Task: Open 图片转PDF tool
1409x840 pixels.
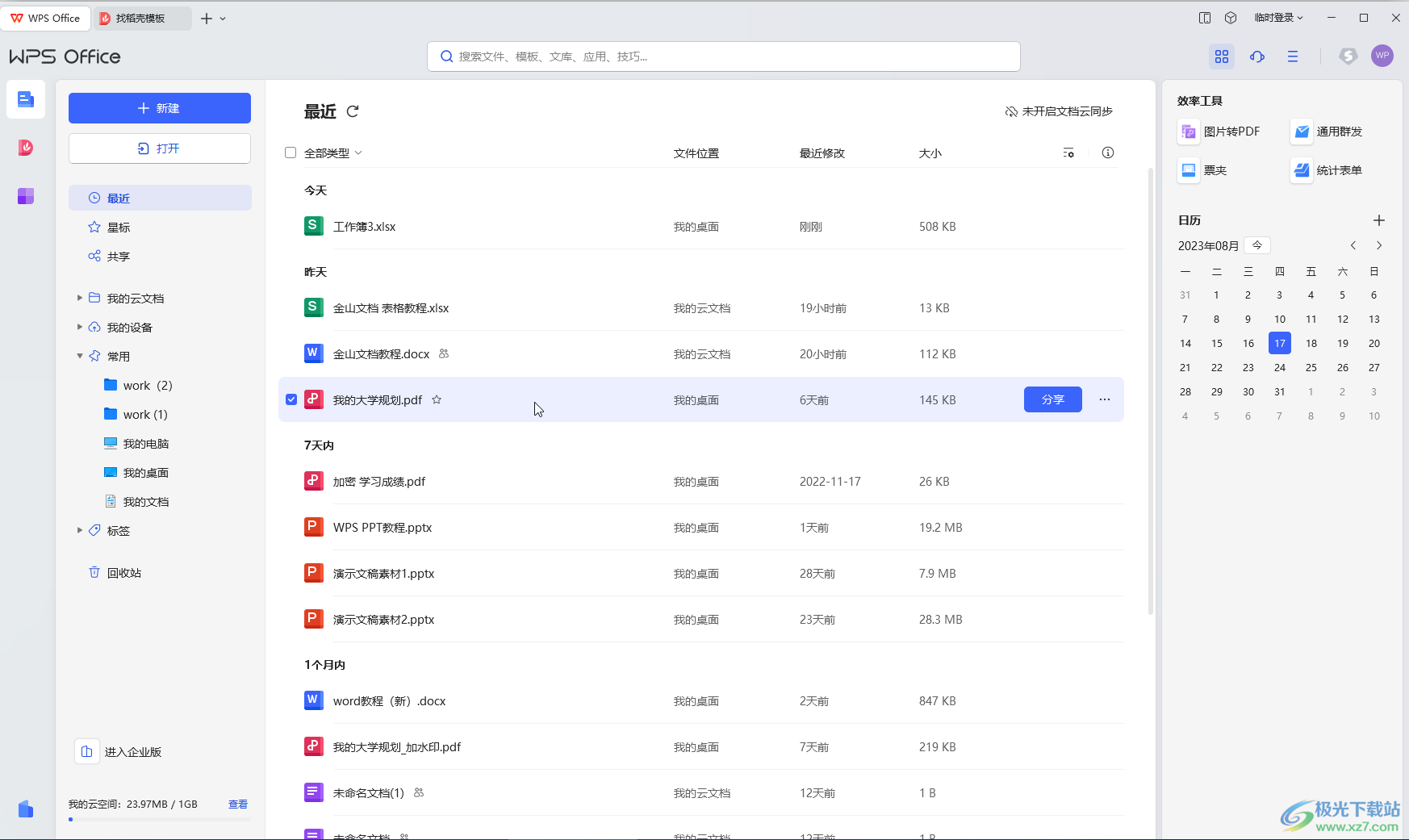Action: pos(1219,132)
